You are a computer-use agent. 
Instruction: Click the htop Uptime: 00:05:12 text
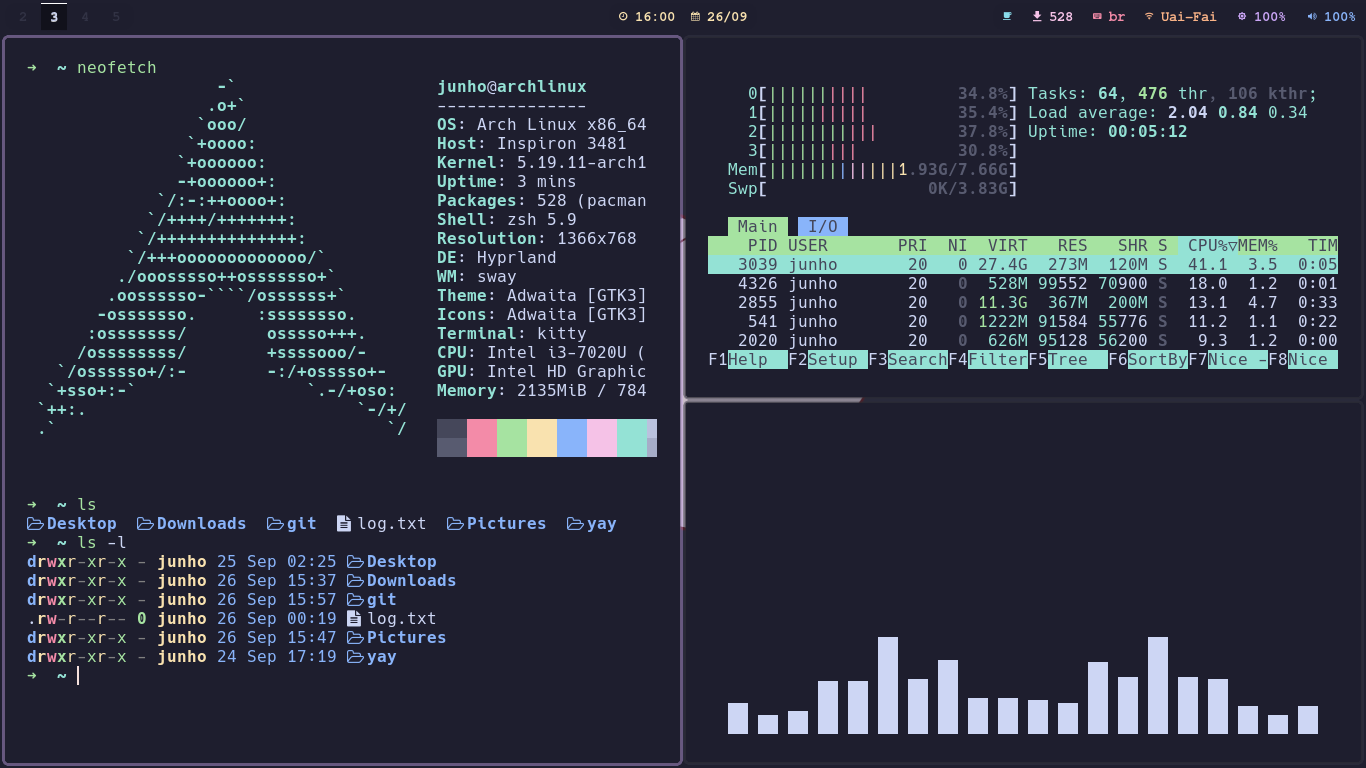click(x=1108, y=131)
